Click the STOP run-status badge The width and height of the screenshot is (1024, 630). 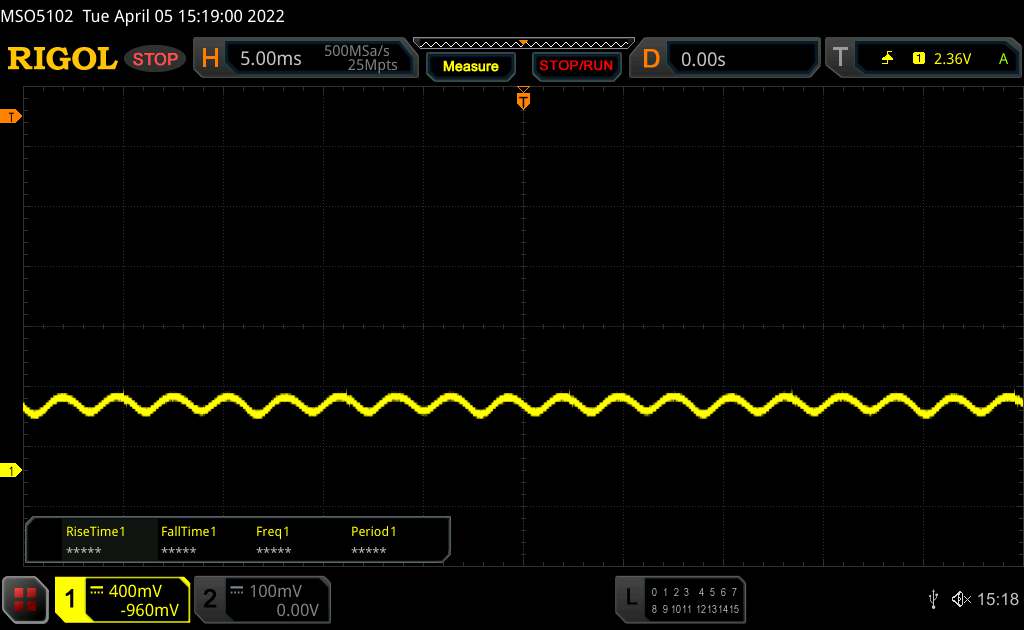point(155,59)
